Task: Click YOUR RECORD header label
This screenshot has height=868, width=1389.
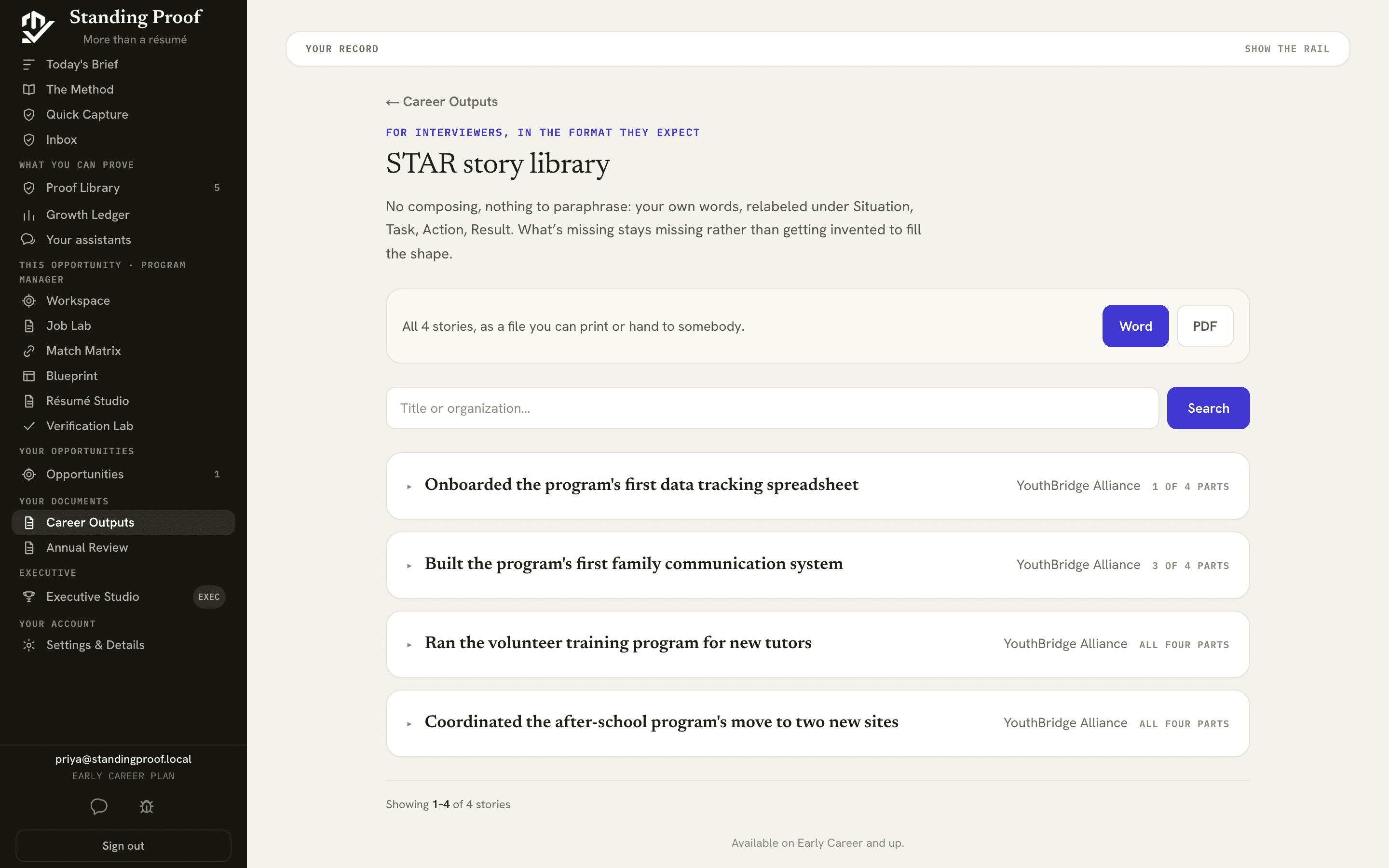Action: coord(342,49)
